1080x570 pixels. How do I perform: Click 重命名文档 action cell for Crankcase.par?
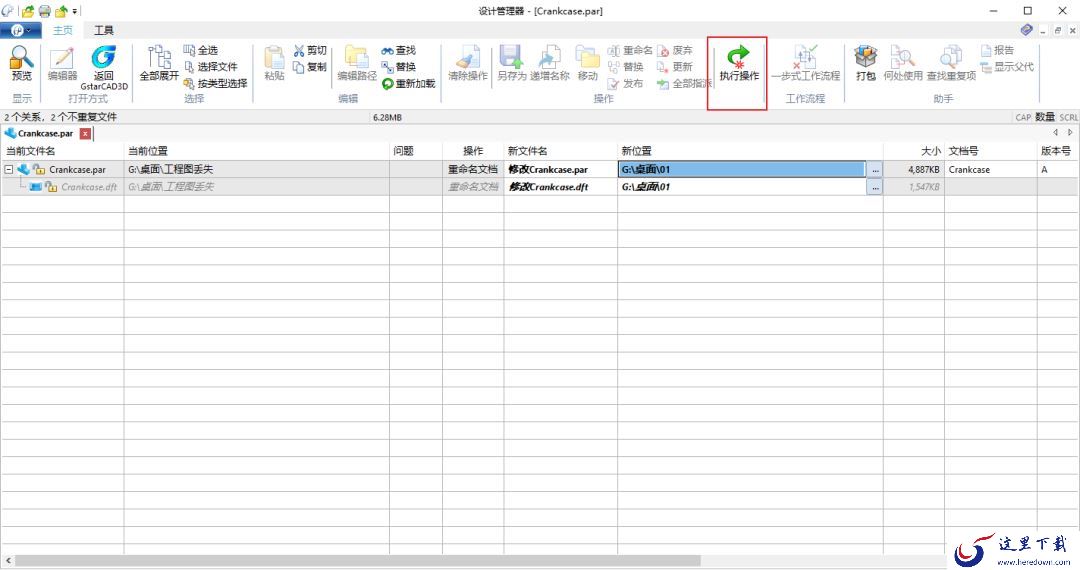pyautogui.click(x=472, y=169)
